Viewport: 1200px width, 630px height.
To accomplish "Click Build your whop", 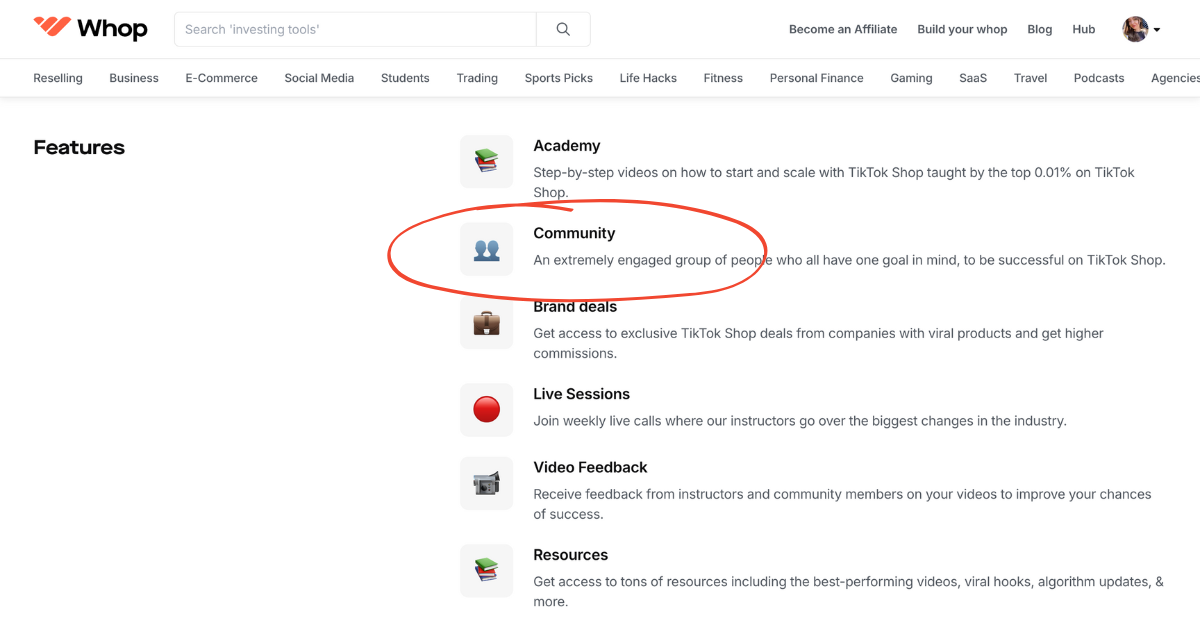I will 962,29.
